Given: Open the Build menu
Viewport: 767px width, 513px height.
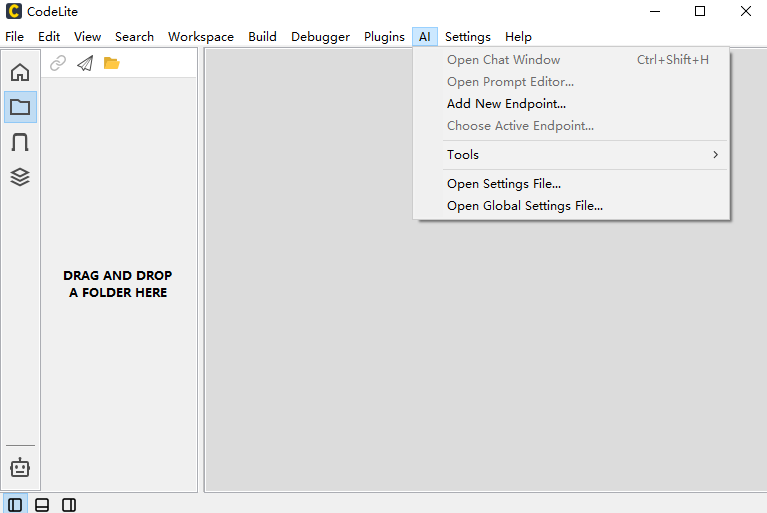Looking at the screenshot, I should click(x=262, y=37).
